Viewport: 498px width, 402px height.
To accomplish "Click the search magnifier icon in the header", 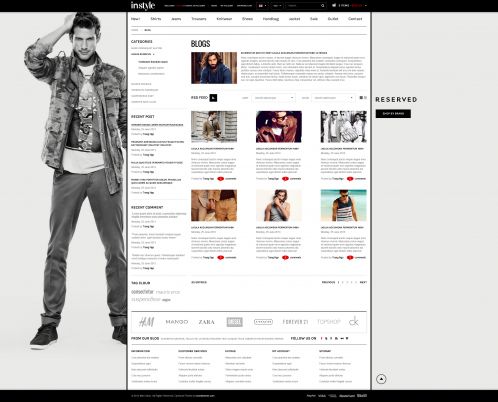I will pyautogui.click(x=323, y=6).
